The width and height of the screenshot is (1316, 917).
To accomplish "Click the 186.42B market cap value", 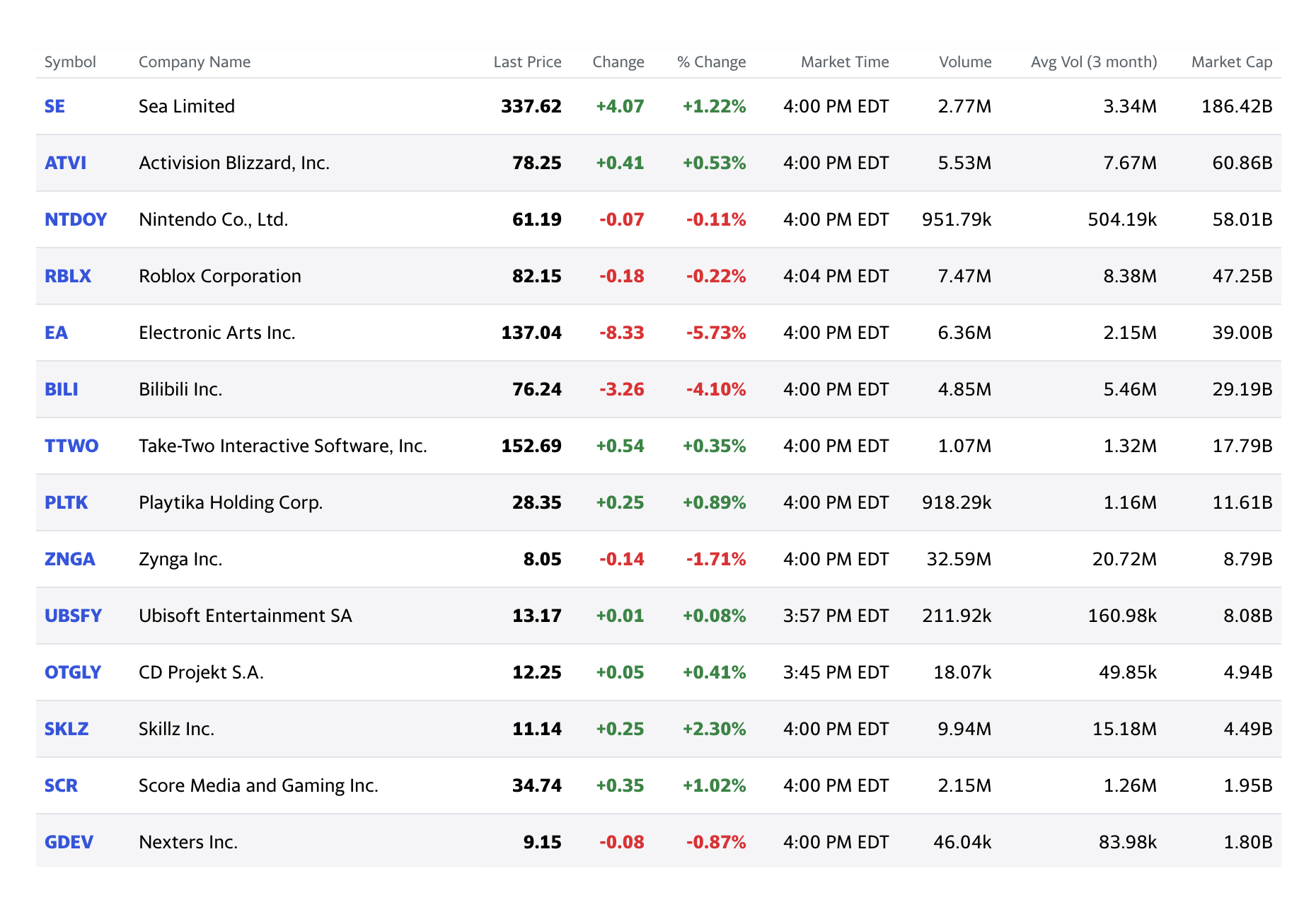I will coord(1237,106).
